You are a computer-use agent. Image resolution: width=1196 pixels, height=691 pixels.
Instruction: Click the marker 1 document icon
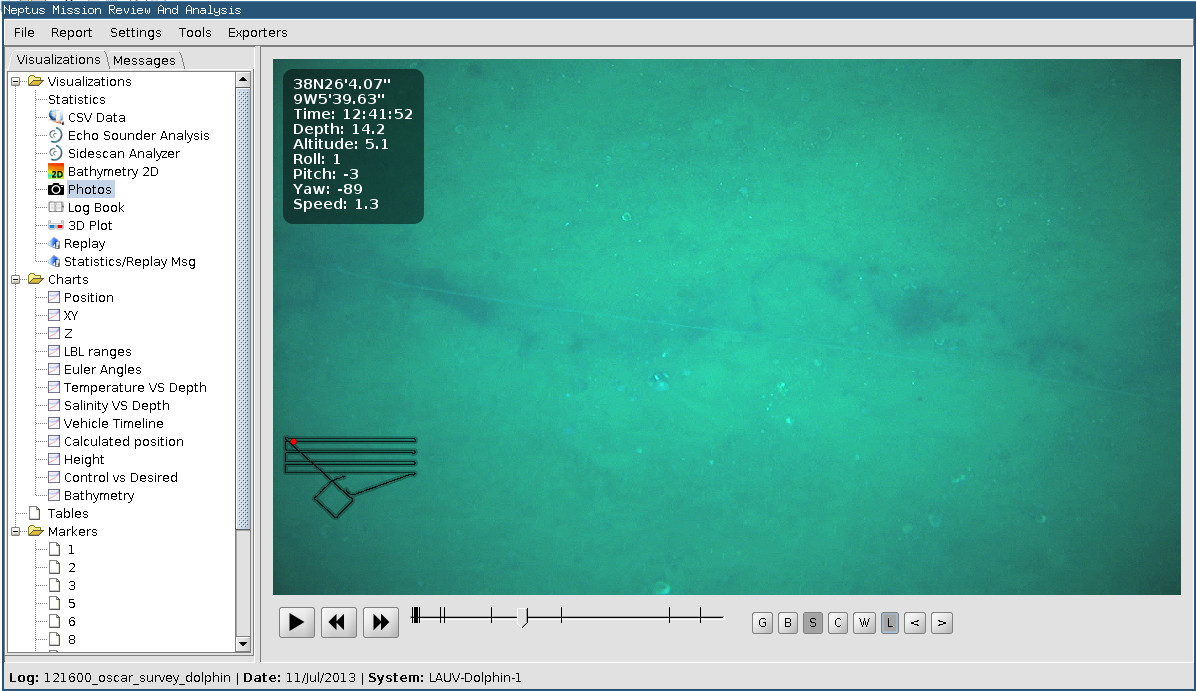(x=54, y=549)
